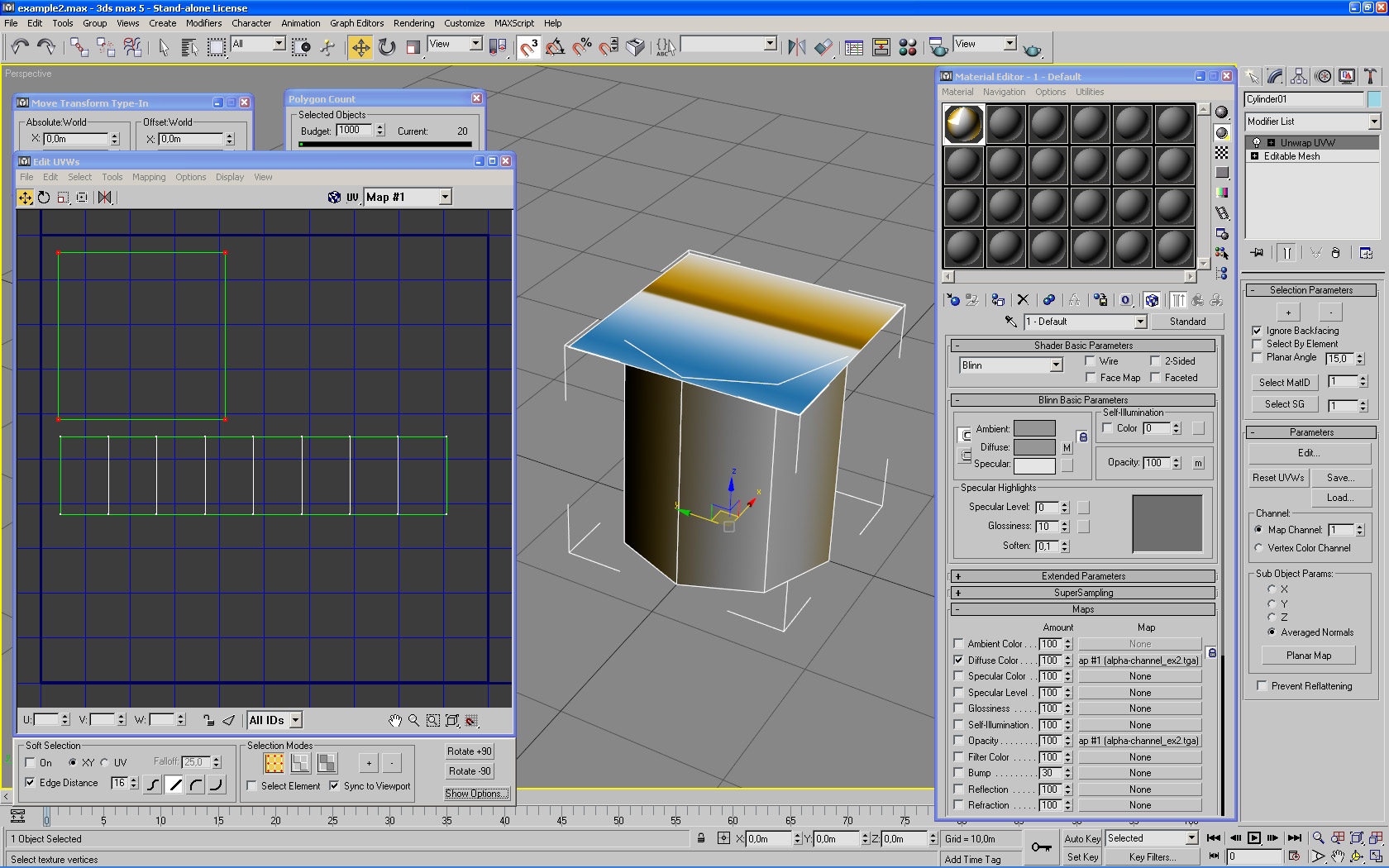Image resolution: width=1389 pixels, height=868 pixels.
Task: Click the Planar Map button
Action: pyautogui.click(x=1308, y=656)
